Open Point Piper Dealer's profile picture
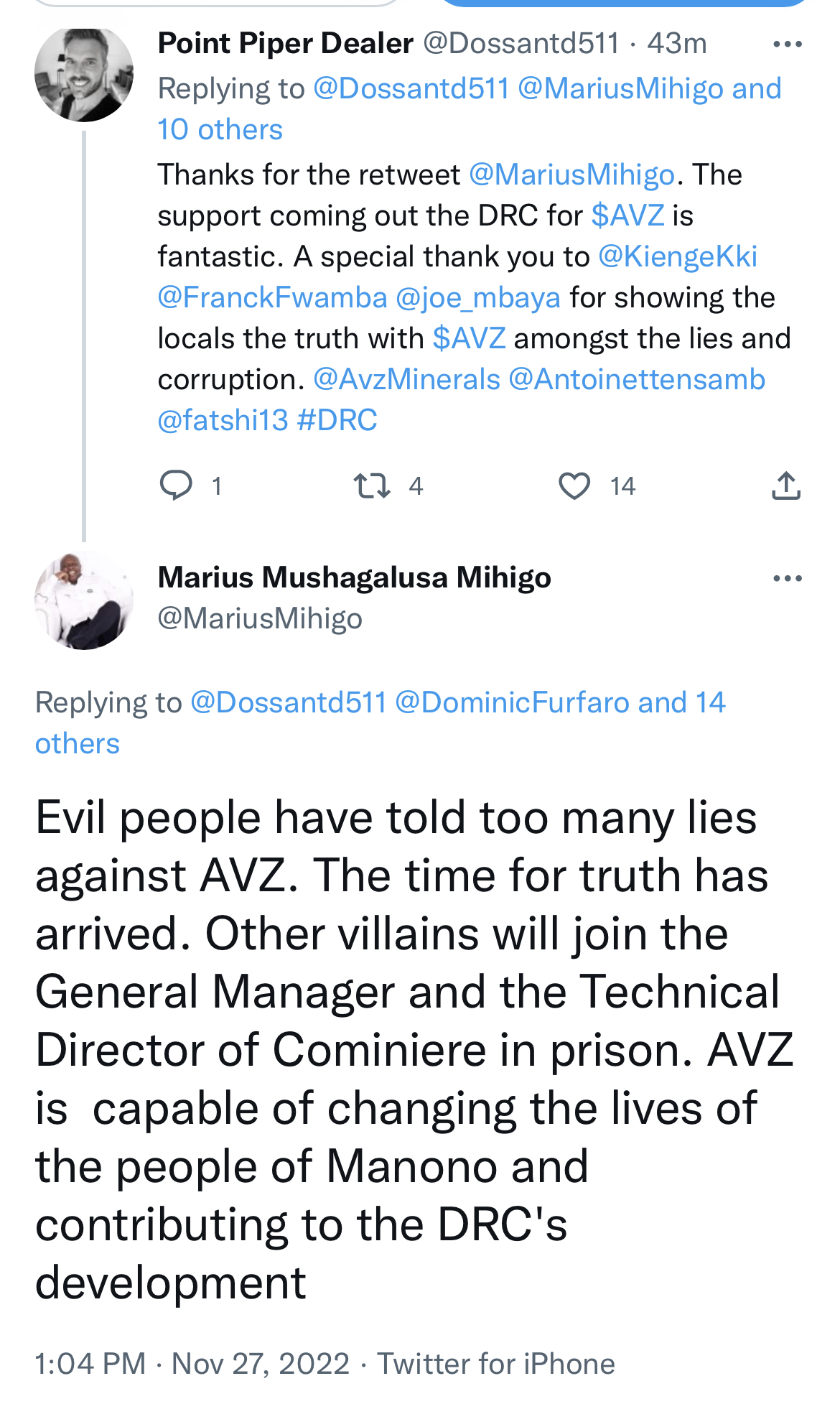 [x=84, y=75]
